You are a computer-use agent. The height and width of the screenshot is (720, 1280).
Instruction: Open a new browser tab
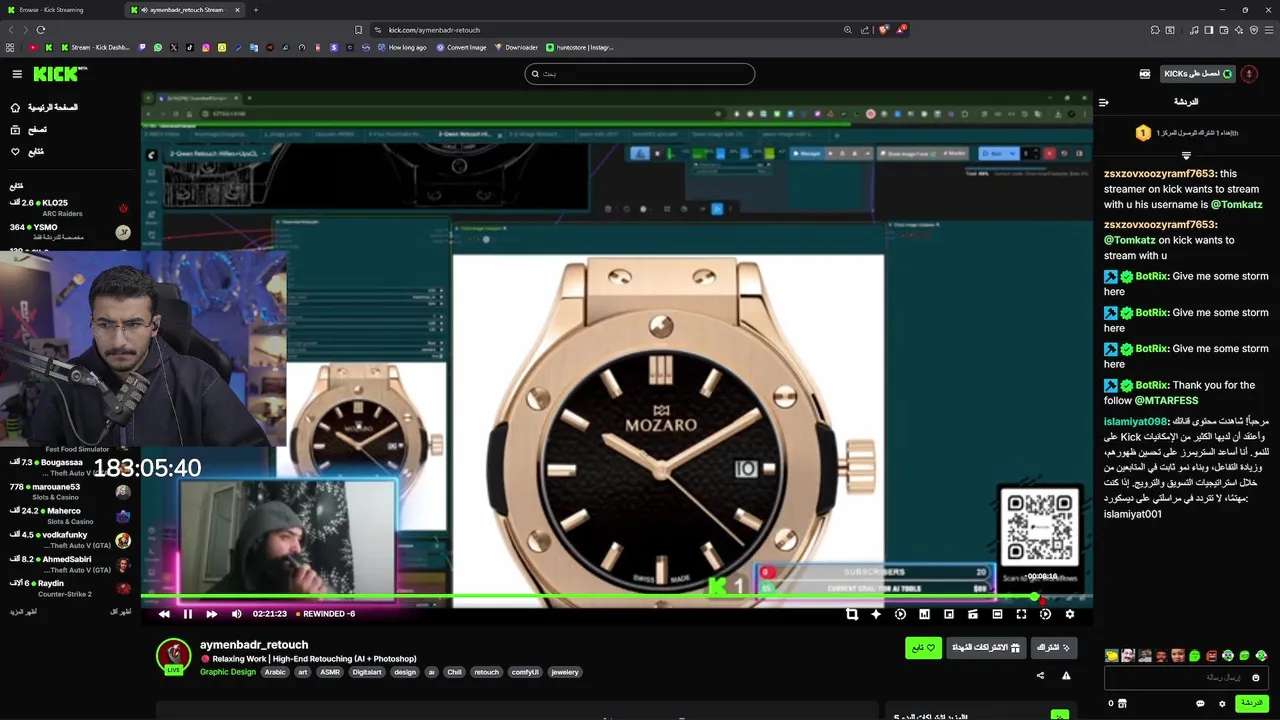[x=255, y=10]
